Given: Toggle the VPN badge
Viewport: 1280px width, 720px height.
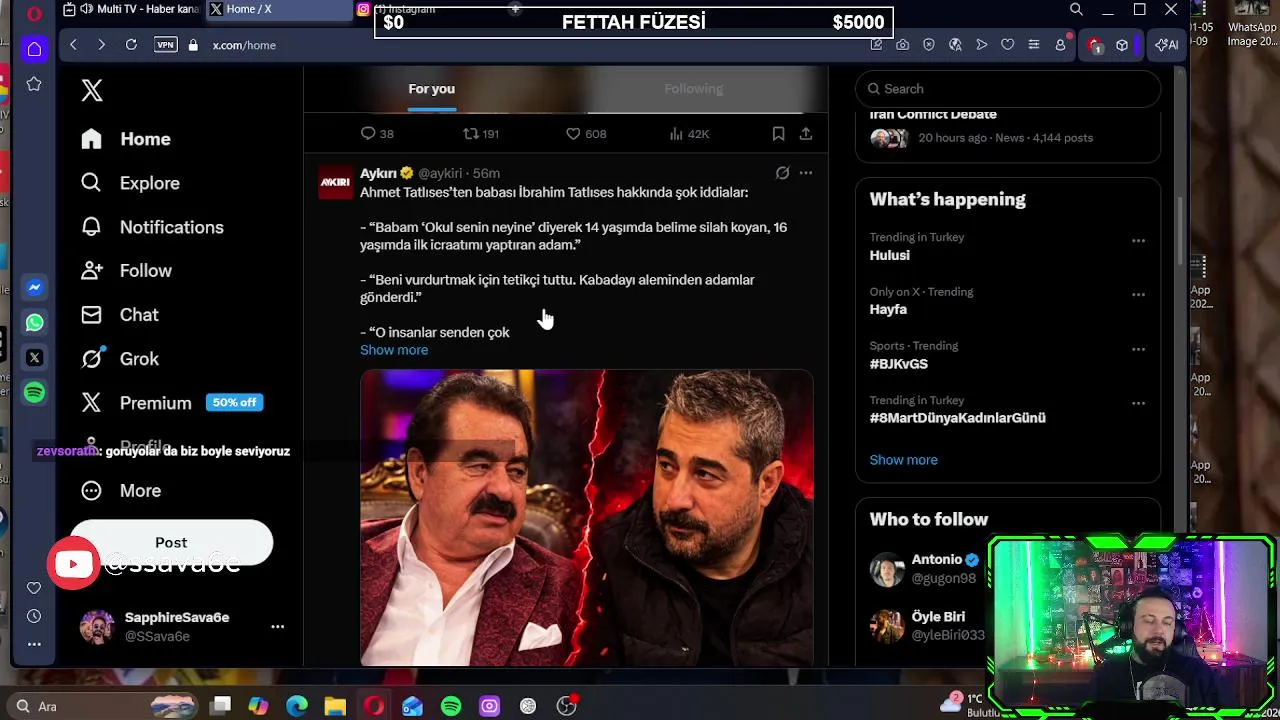Looking at the screenshot, I should 165,45.
